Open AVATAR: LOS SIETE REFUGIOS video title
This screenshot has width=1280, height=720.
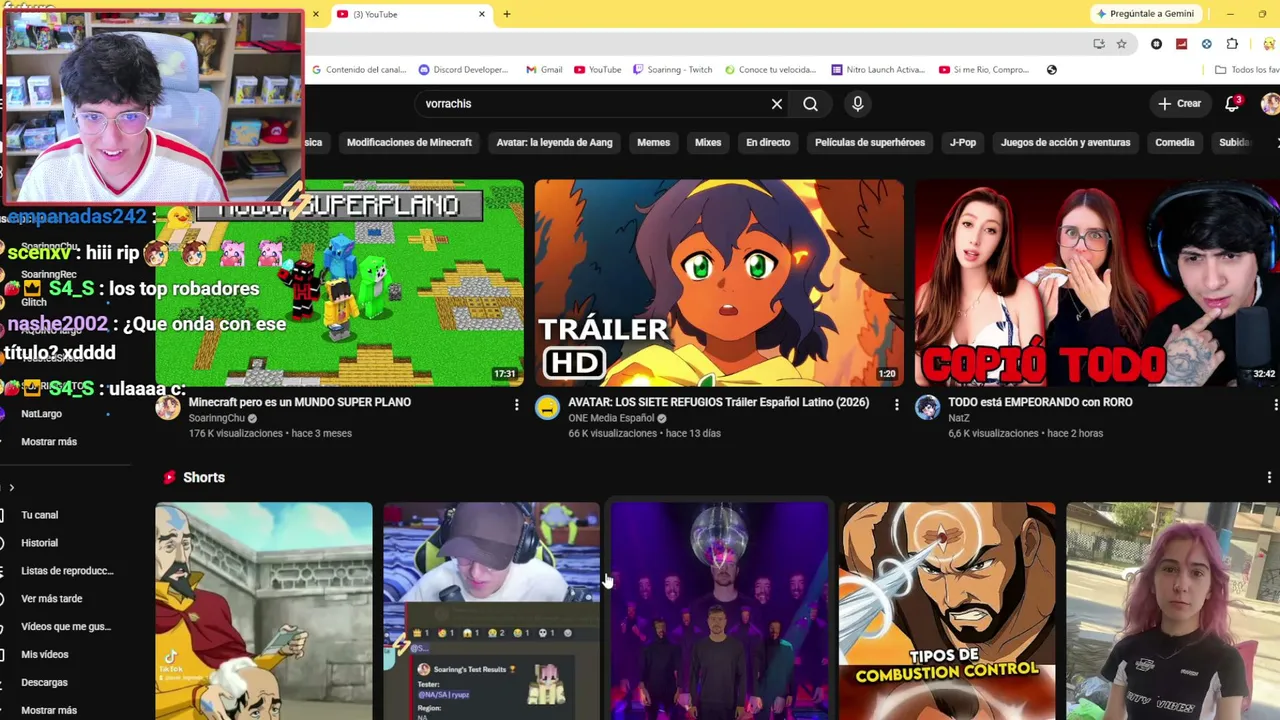click(x=718, y=402)
